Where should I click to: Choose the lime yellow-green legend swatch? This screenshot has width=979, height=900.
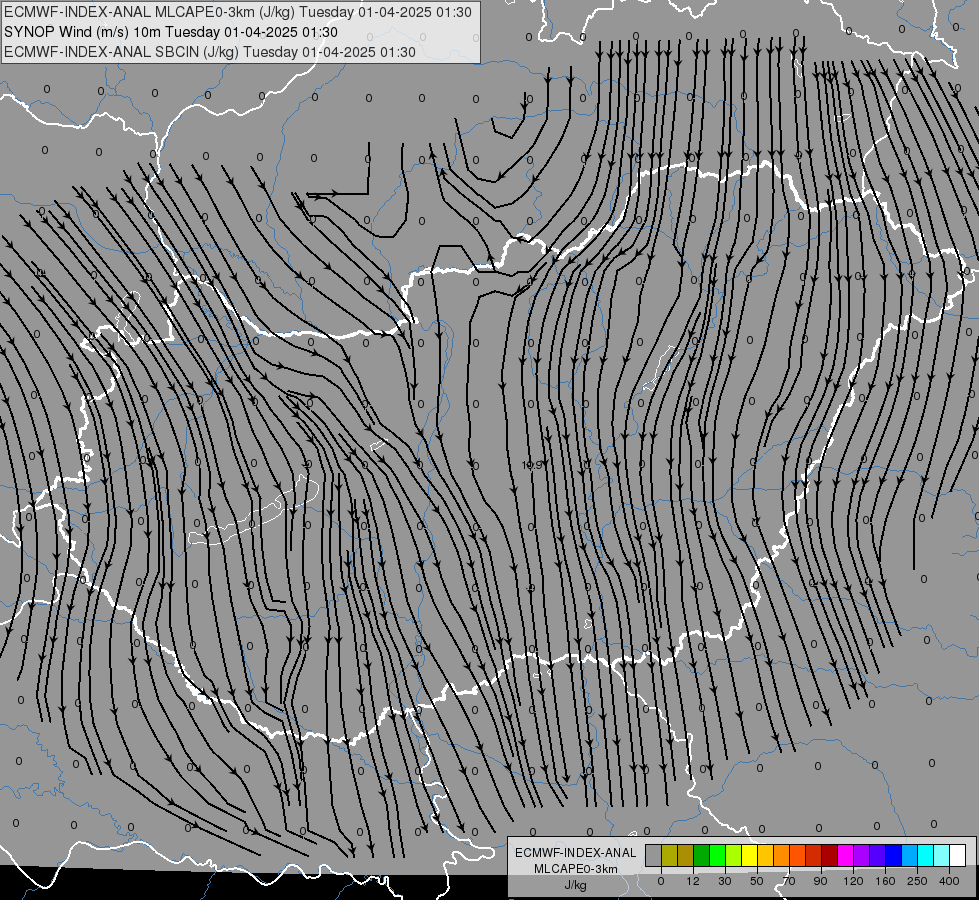point(733,855)
